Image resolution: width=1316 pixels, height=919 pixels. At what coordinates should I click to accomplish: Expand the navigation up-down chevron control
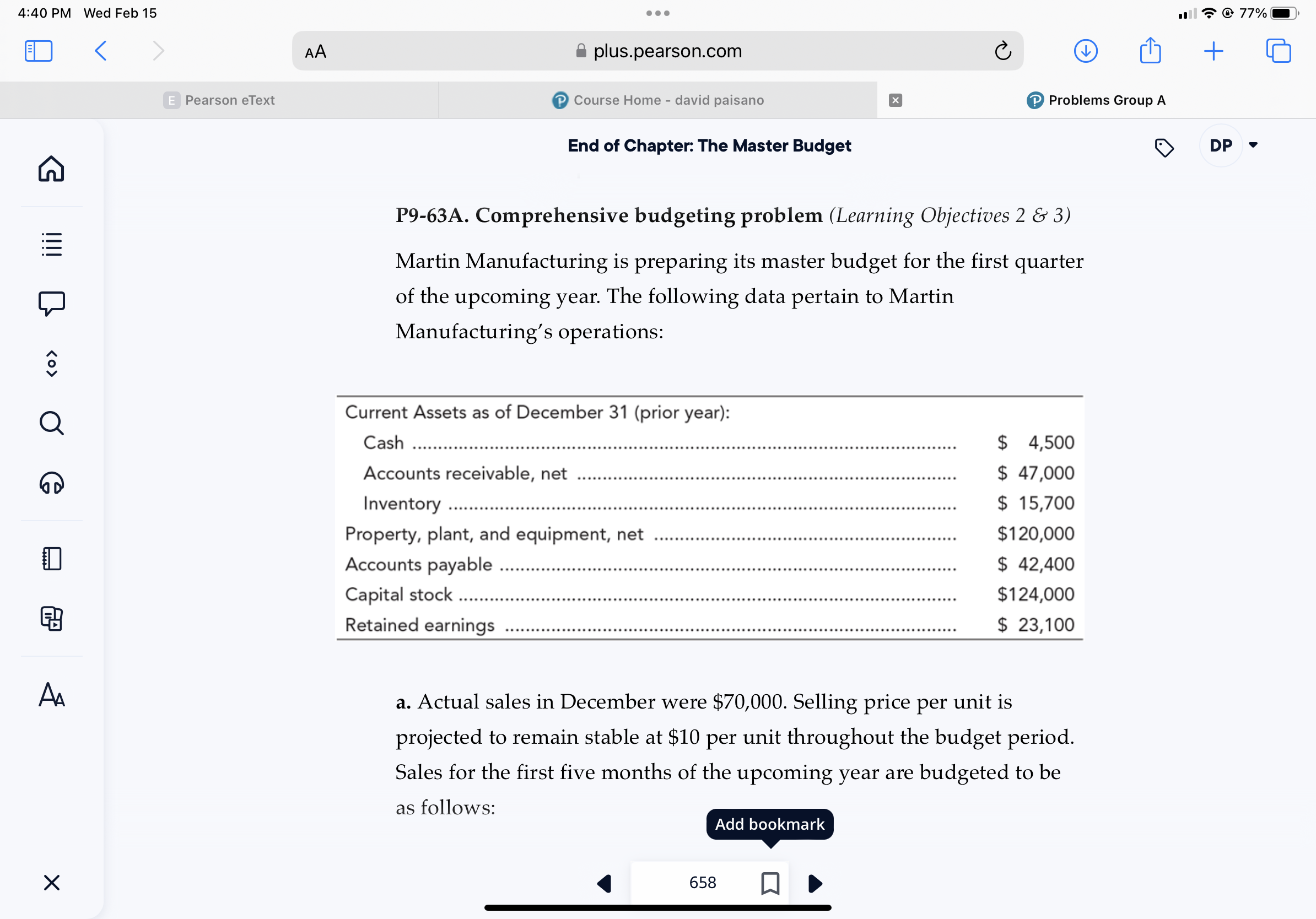52,363
